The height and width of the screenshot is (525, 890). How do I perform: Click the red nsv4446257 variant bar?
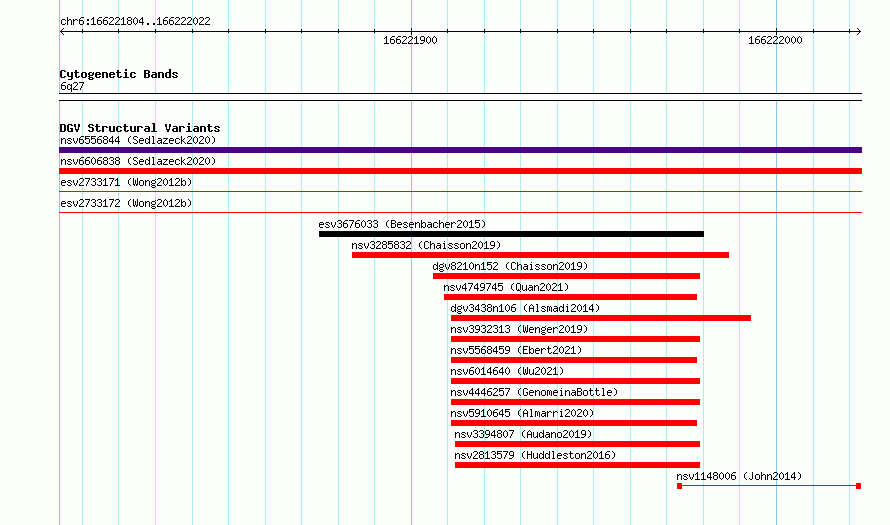pos(576,402)
